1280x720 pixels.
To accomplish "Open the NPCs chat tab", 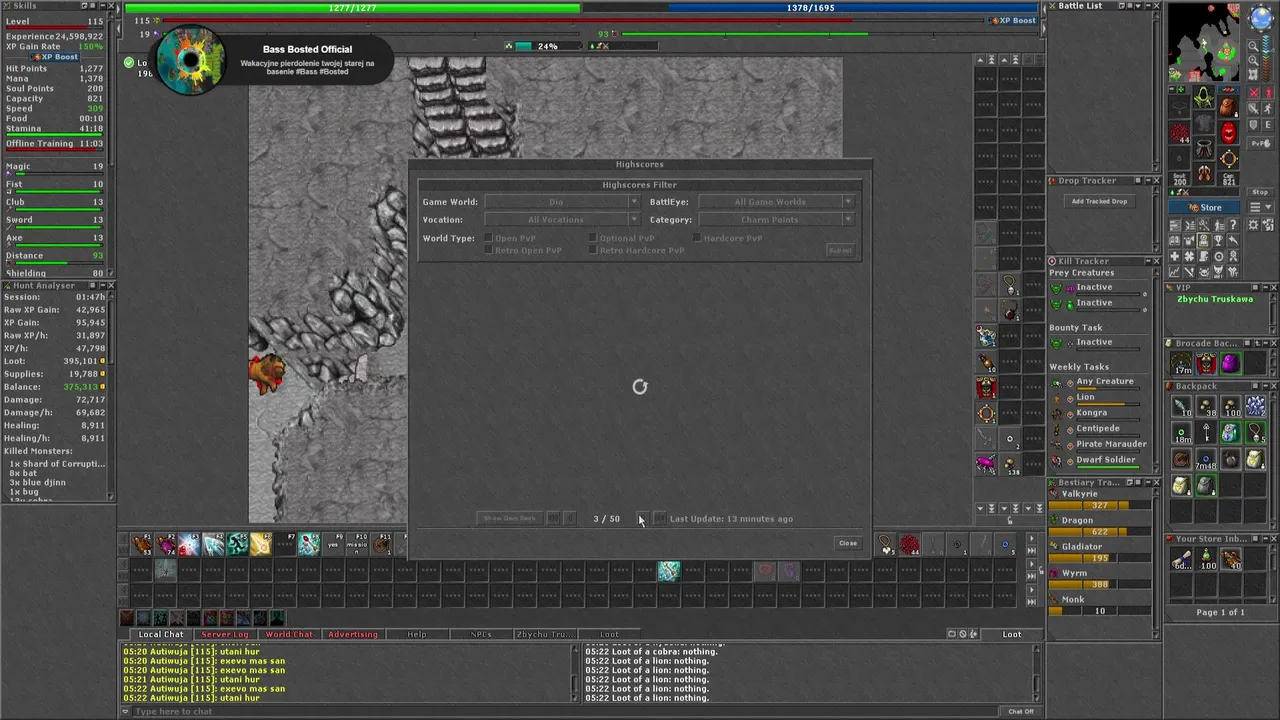I will click(481, 634).
